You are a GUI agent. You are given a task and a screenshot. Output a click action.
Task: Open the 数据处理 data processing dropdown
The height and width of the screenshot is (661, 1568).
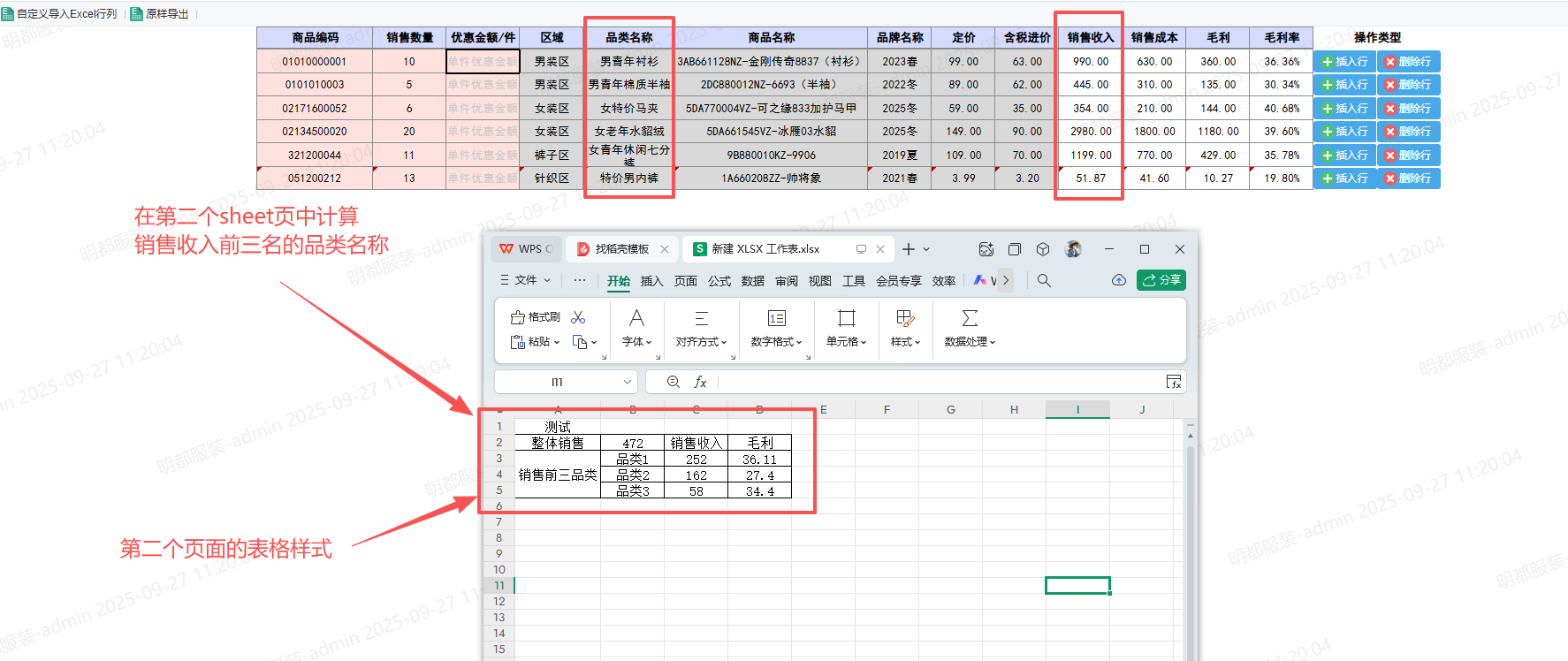(x=970, y=342)
